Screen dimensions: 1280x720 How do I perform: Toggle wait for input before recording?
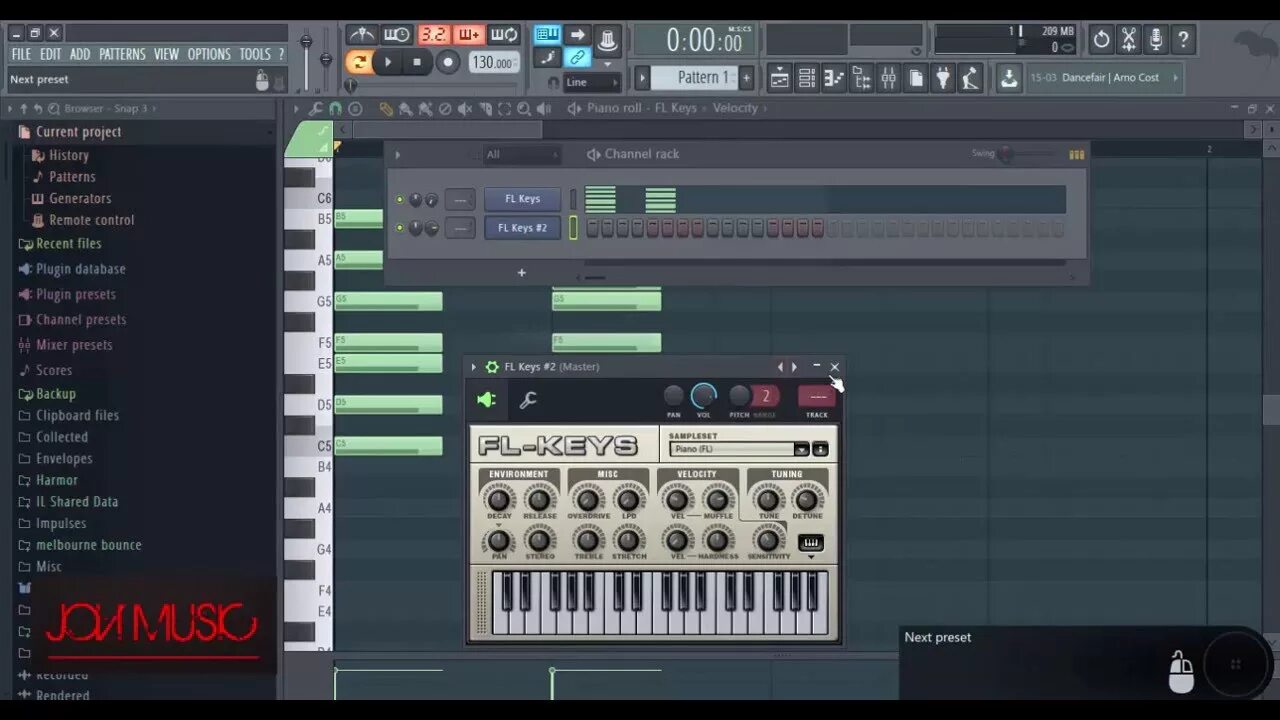[x=397, y=35]
